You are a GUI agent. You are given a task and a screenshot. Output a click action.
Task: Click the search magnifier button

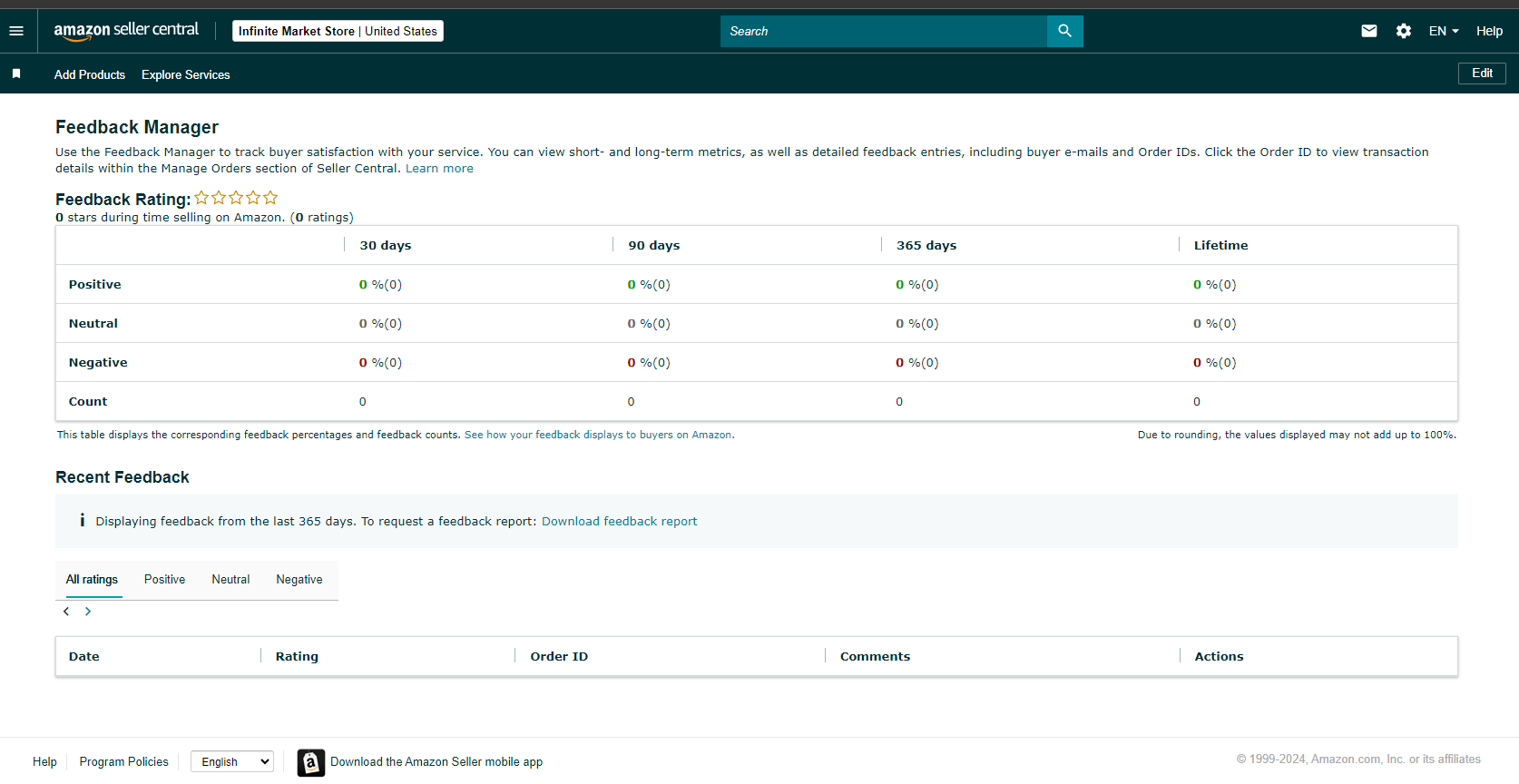coord(1064,31)
